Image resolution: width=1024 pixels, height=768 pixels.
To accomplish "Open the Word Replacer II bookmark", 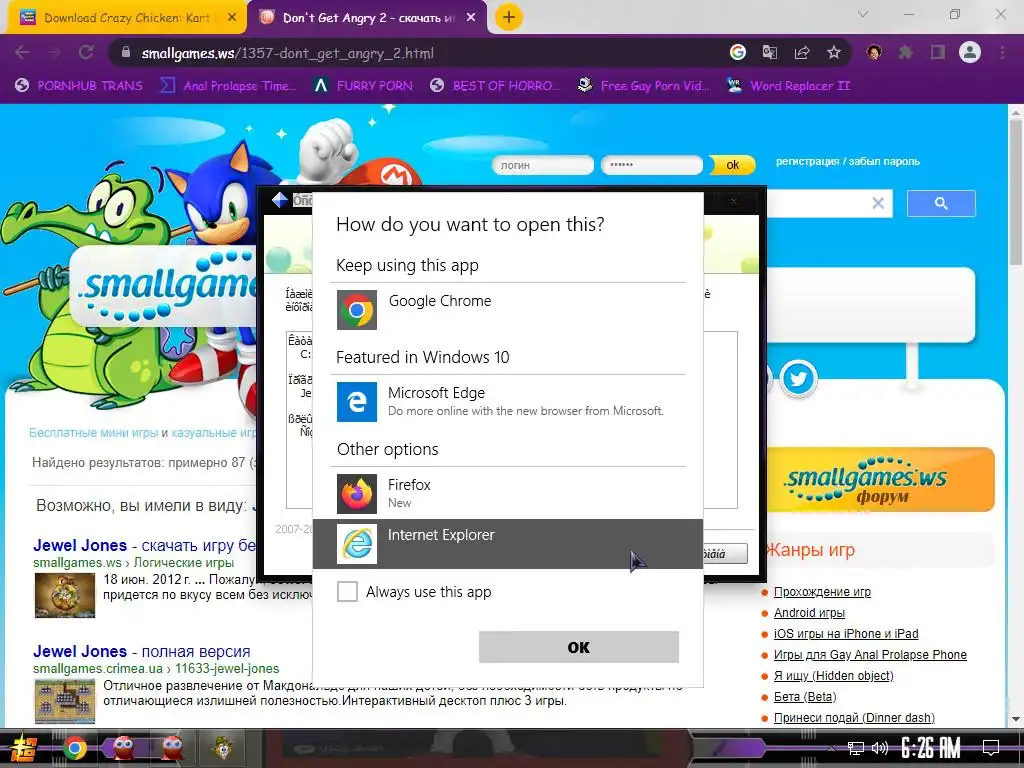I will coord(789,86).
